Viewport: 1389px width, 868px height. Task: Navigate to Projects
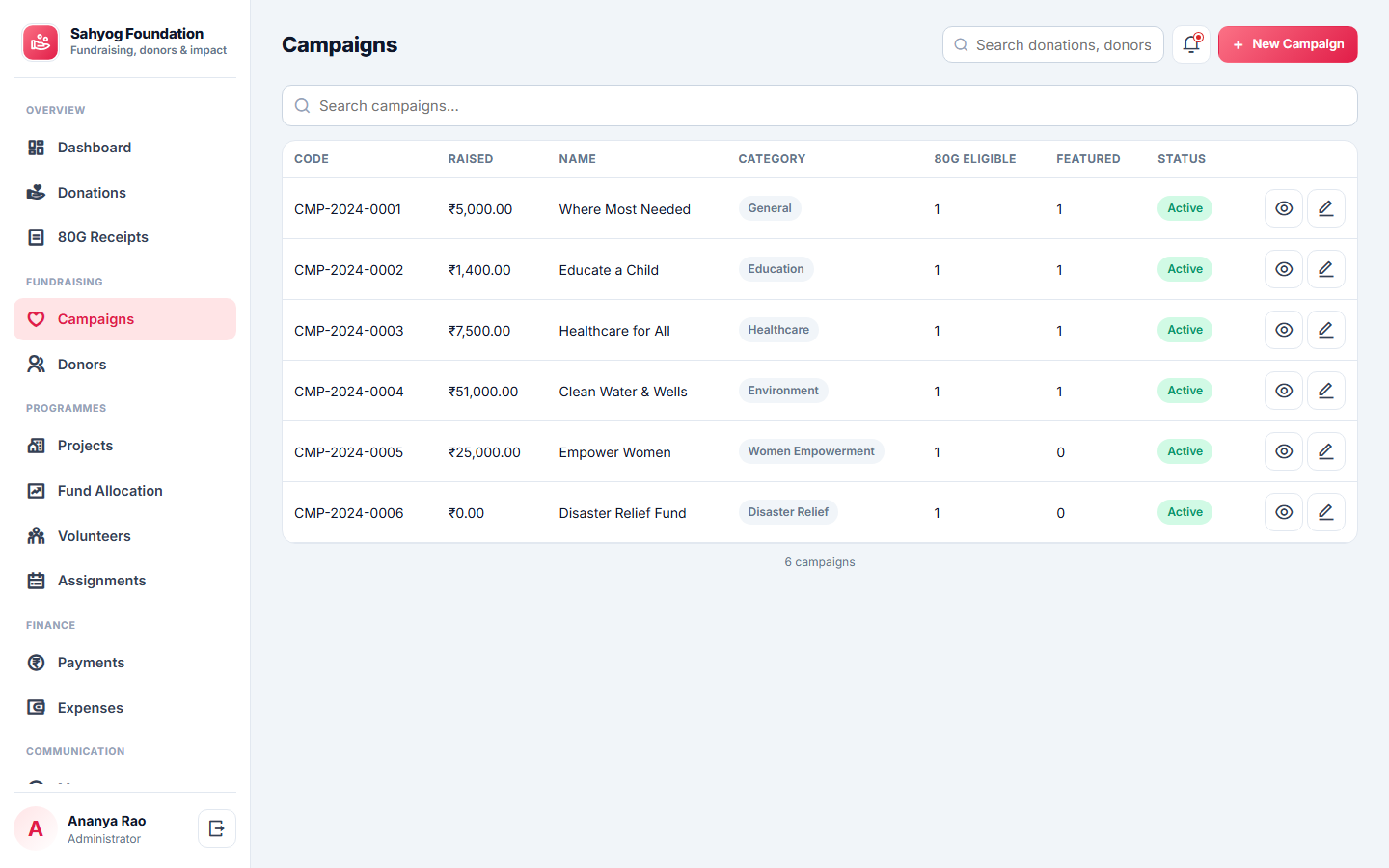[124, 446]
